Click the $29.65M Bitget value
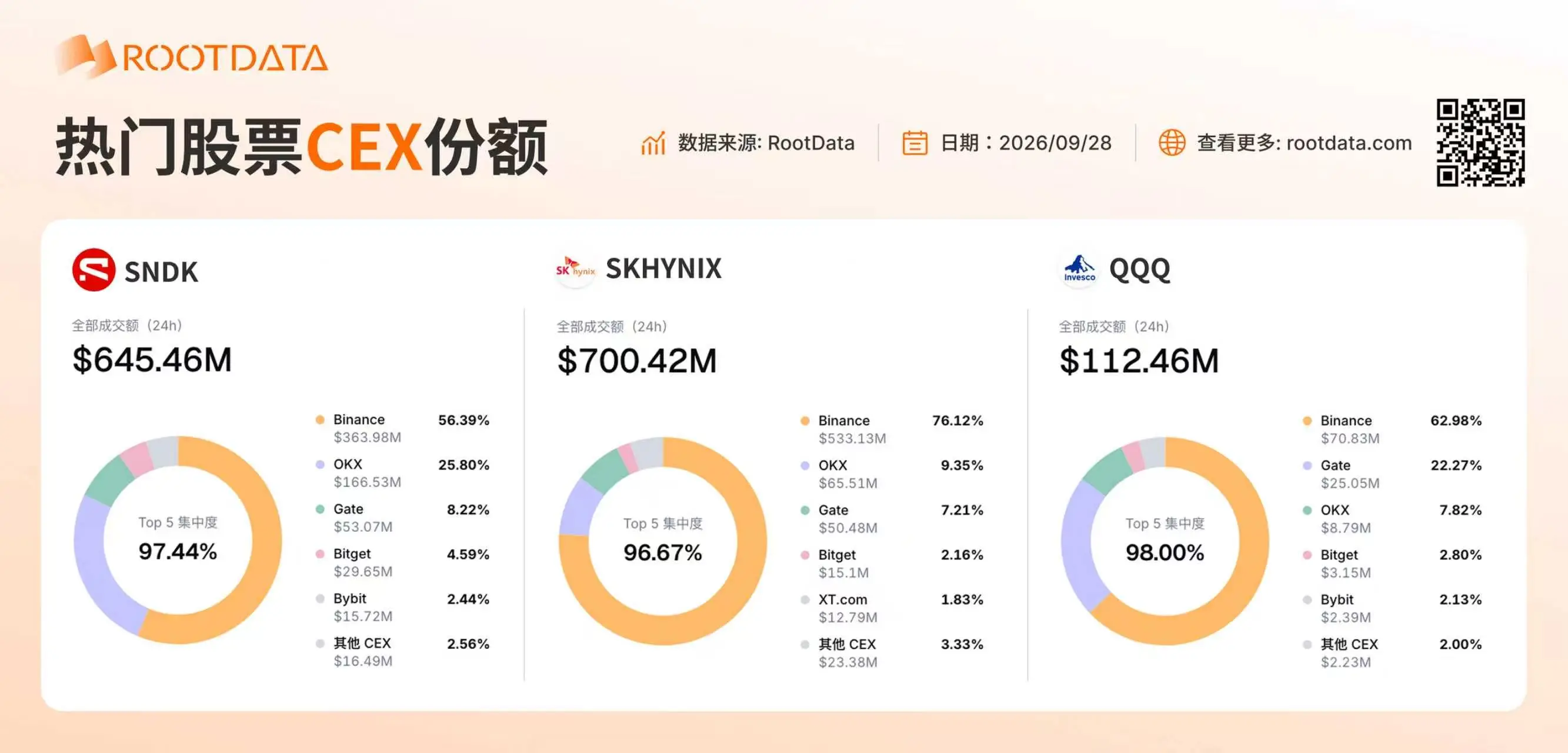The image size is (1568, 753). pyautogui.click(x=363, y=572)
